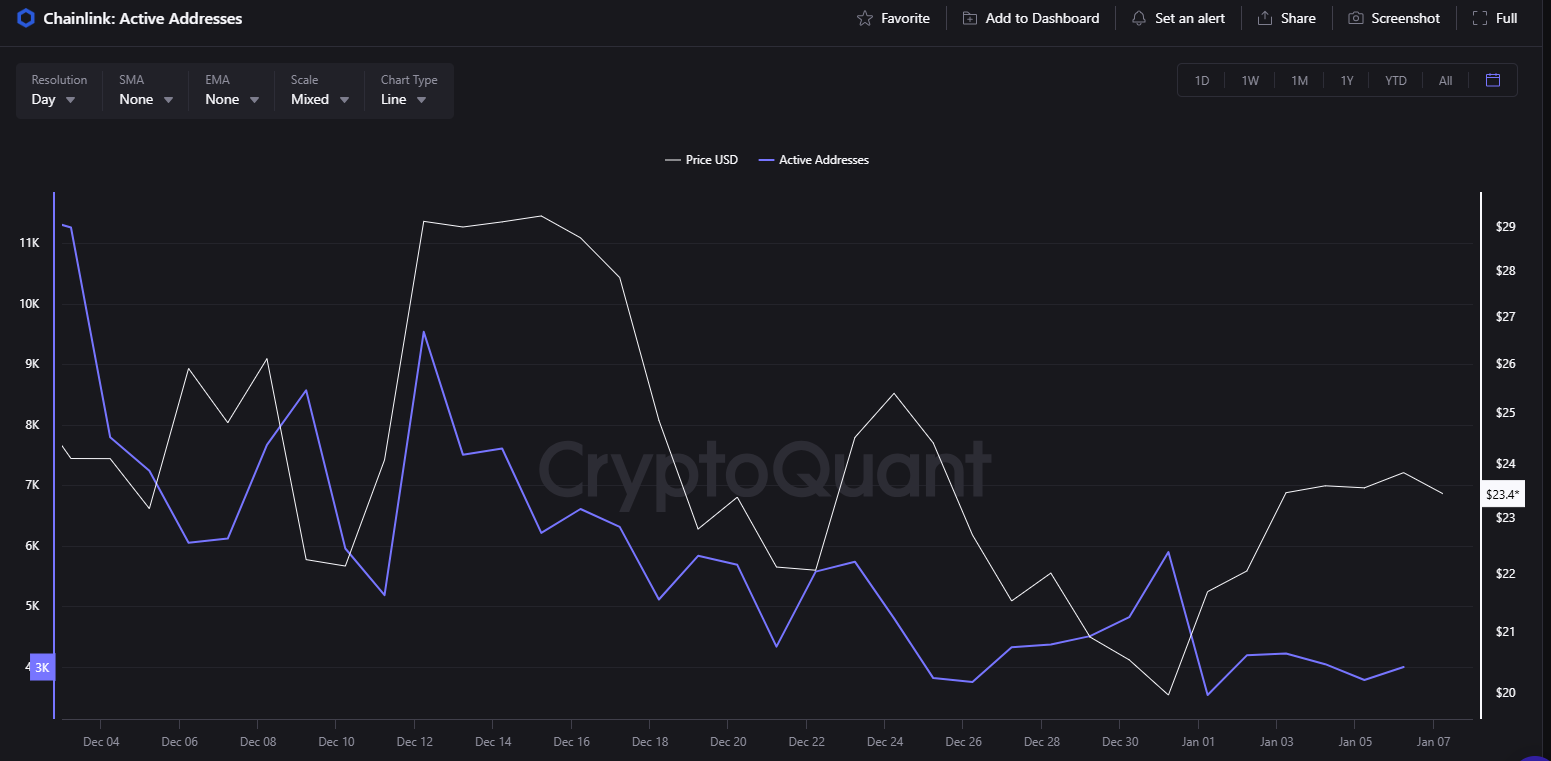Click the 11K left axis label
The image size is (1551, 761).
[29, 243]
